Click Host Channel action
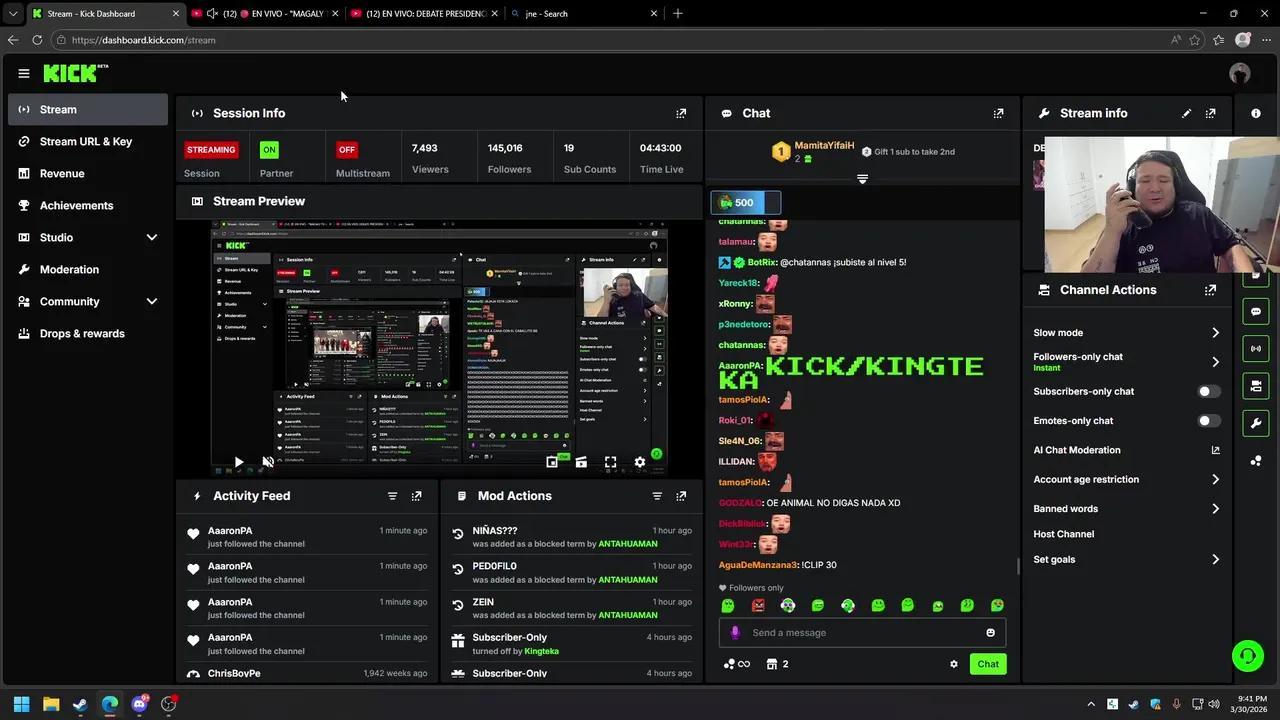The image size is (1280, 720). coord(1064,534)
